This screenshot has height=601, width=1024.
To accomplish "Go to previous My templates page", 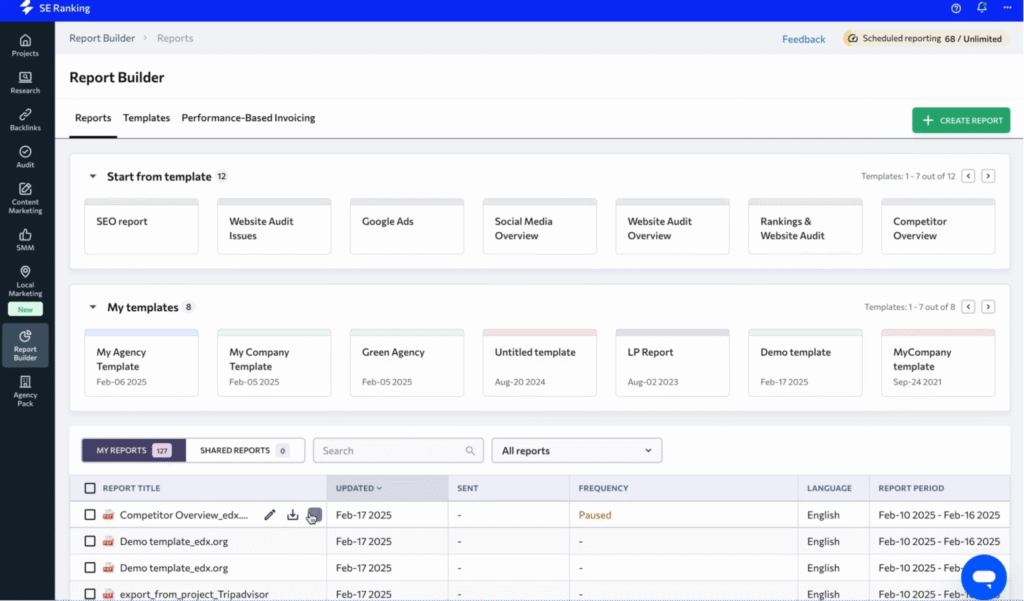I will pyautogui.click(x=968, y=307).
